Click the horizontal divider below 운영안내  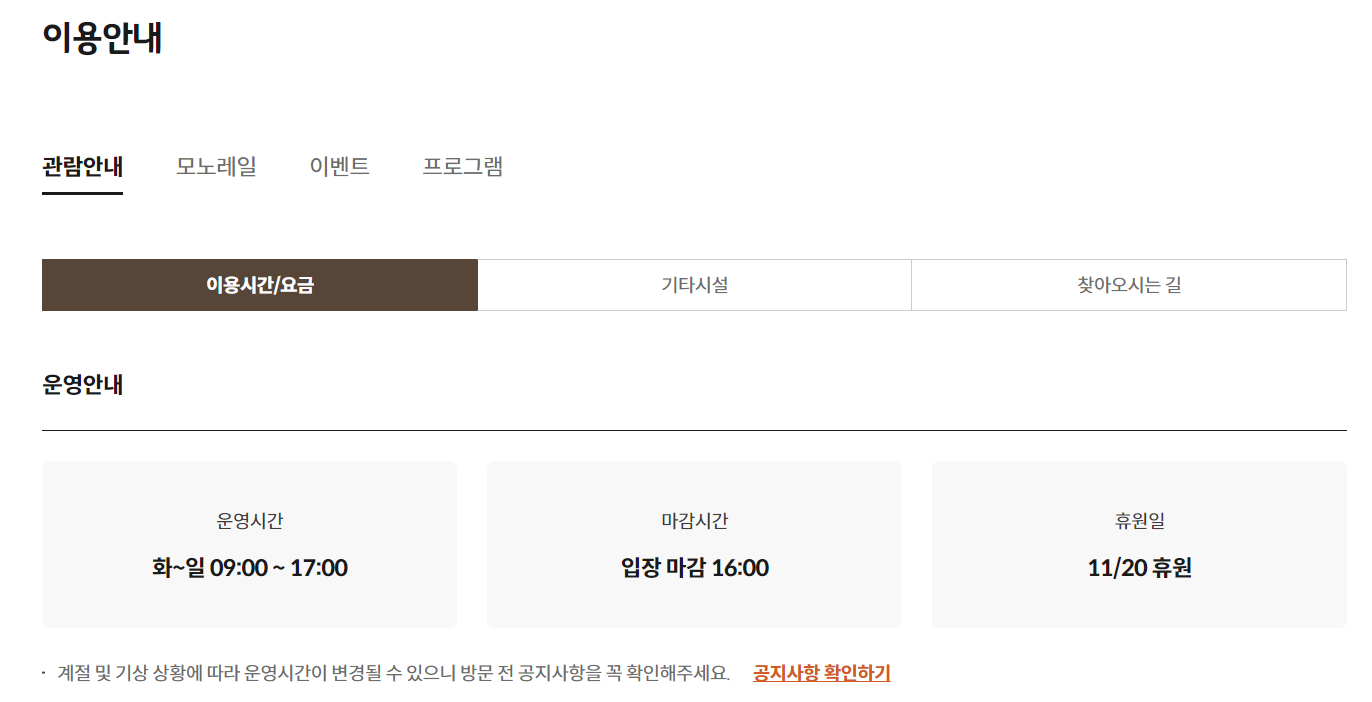(694, 430)
